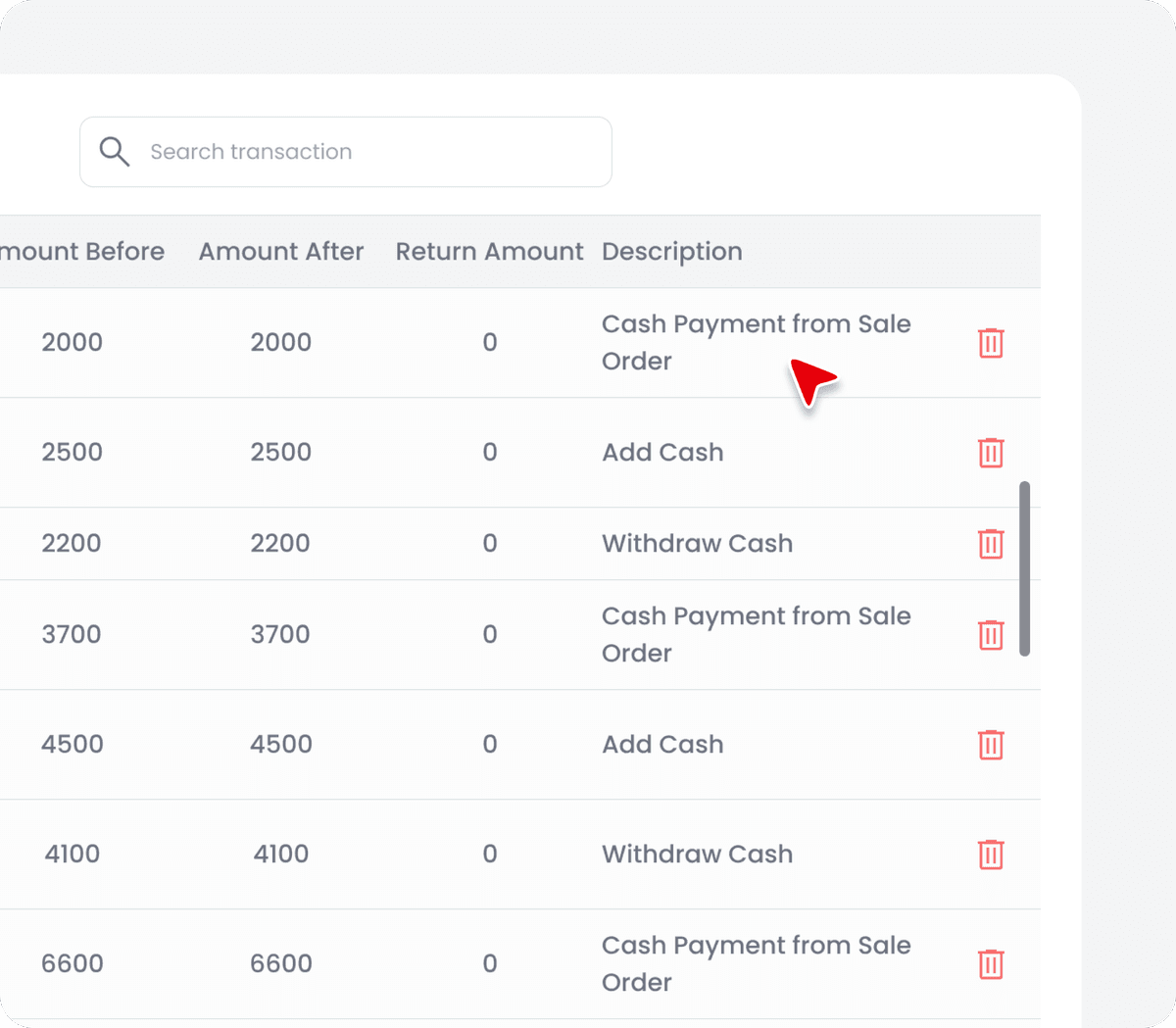Delete the Withdraw Cash transaction showing 2200

point(990,544)
